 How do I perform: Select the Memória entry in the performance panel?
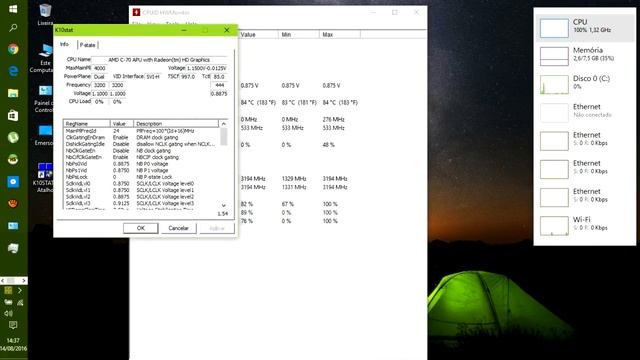point(585,56)
